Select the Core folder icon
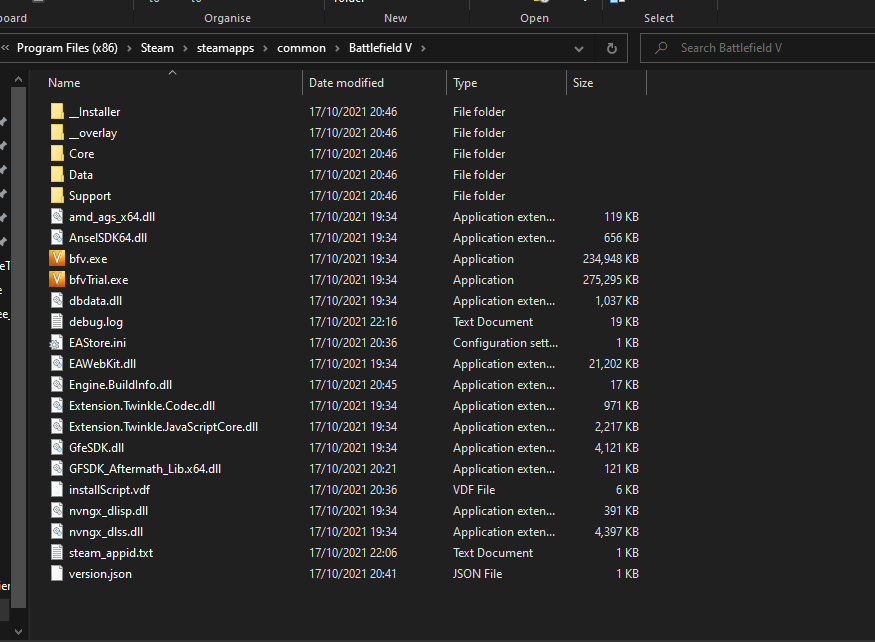The image size is (875, 642). [x=57, y=154]
